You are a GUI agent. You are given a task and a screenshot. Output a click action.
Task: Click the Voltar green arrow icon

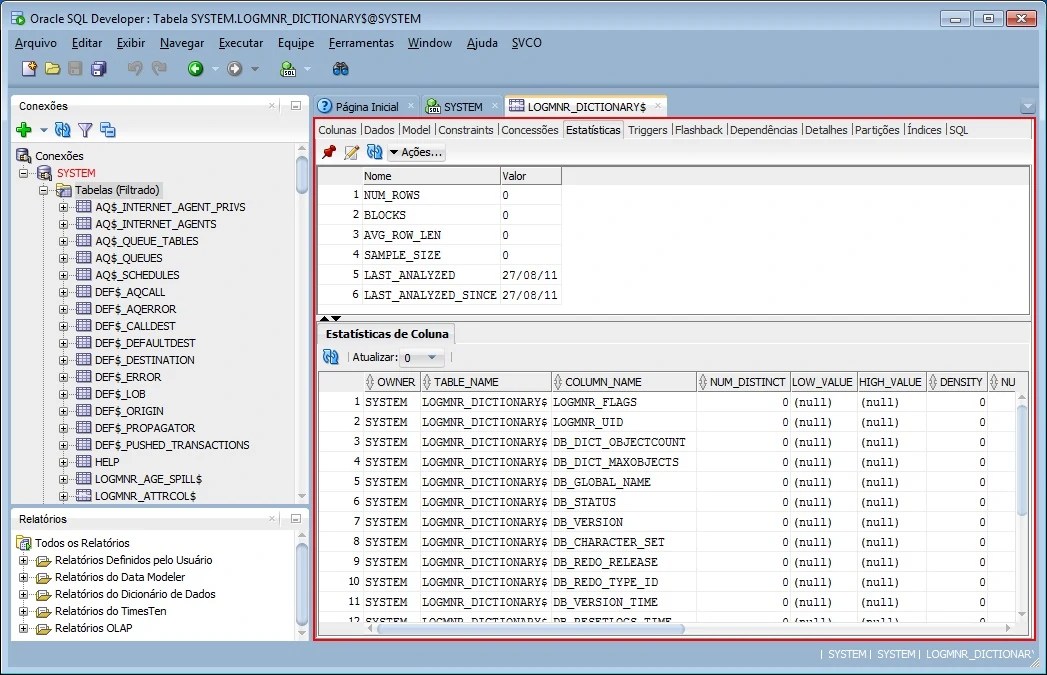[x=195, y=68]
